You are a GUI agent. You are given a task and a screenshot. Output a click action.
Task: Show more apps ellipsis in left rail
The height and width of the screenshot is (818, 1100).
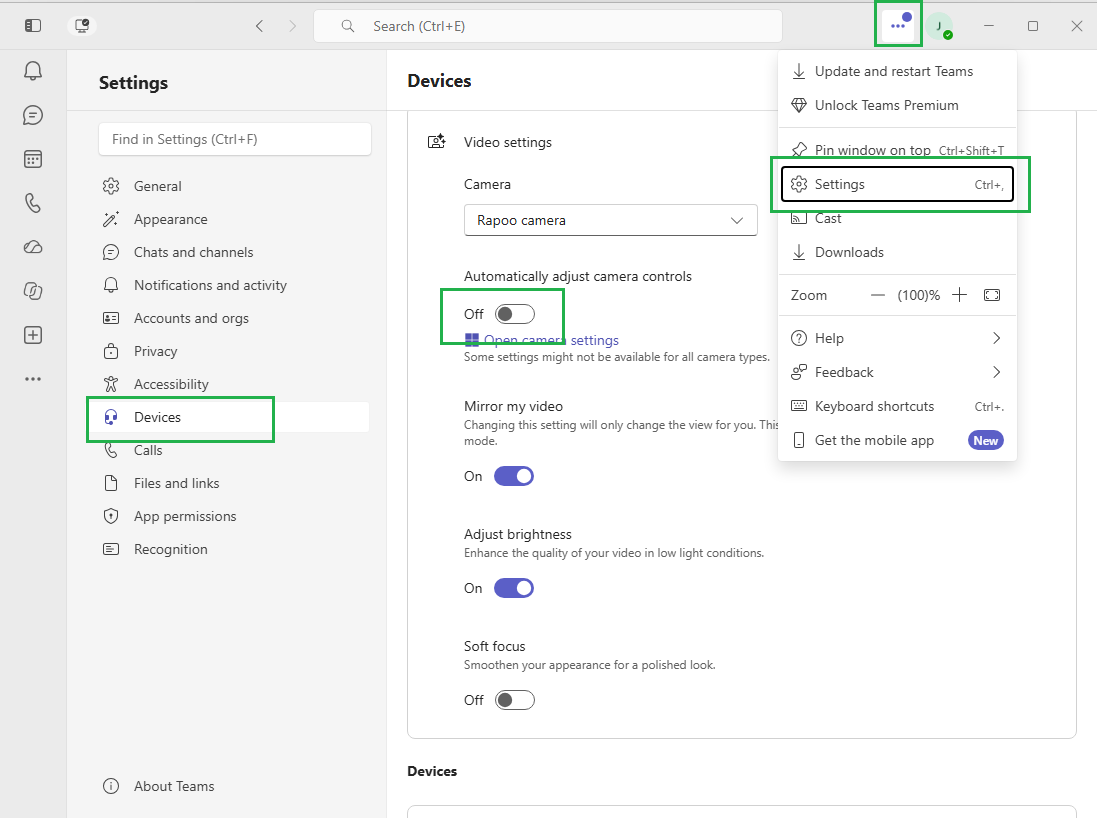[x=33, y=379]
